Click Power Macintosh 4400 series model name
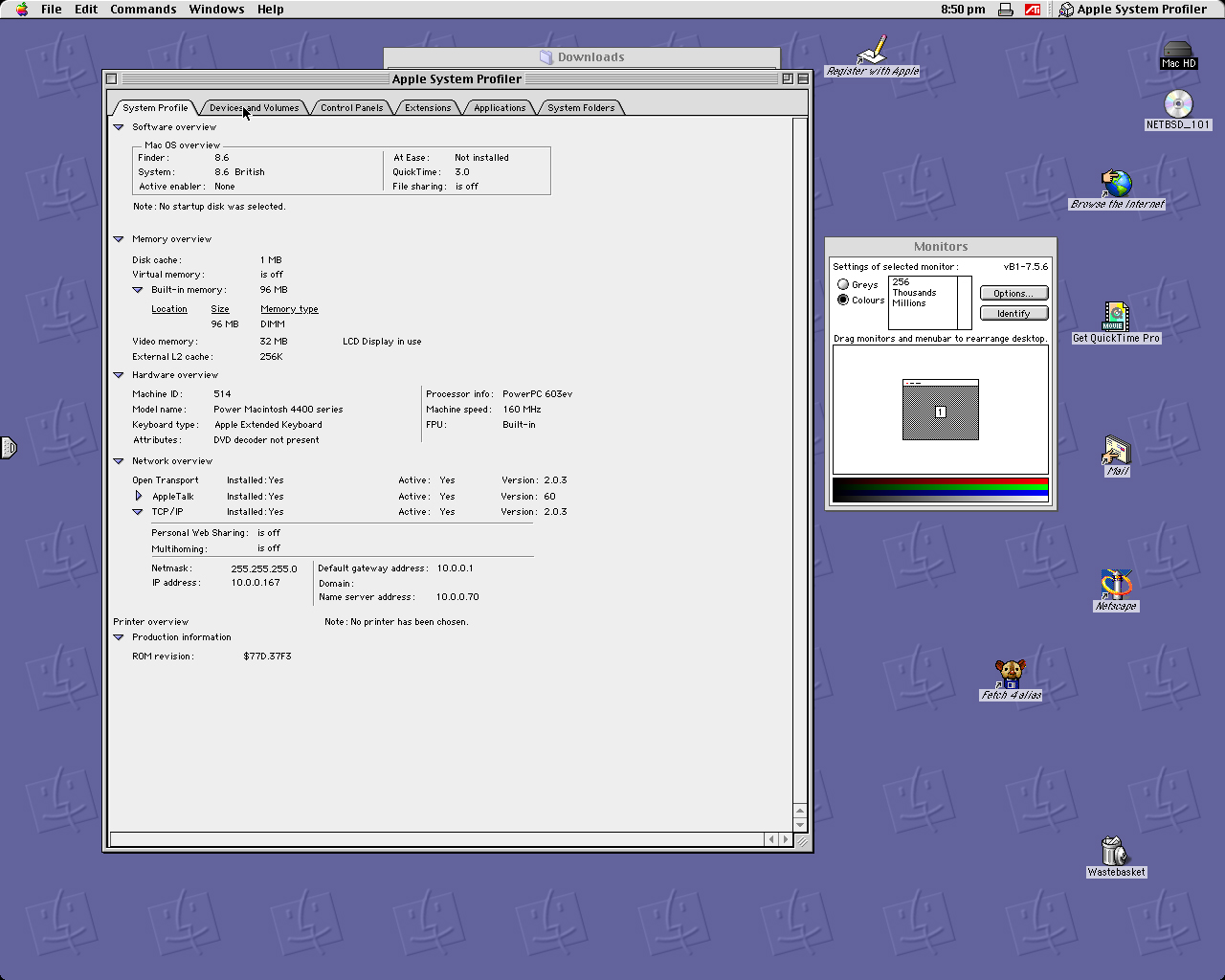 point(278,410)
